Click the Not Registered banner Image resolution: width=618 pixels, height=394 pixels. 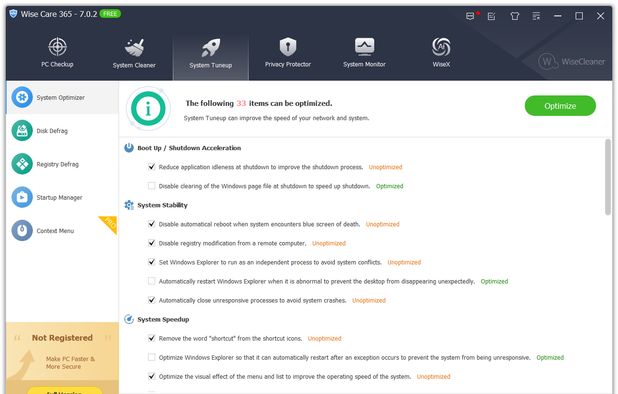pos(62,338)
